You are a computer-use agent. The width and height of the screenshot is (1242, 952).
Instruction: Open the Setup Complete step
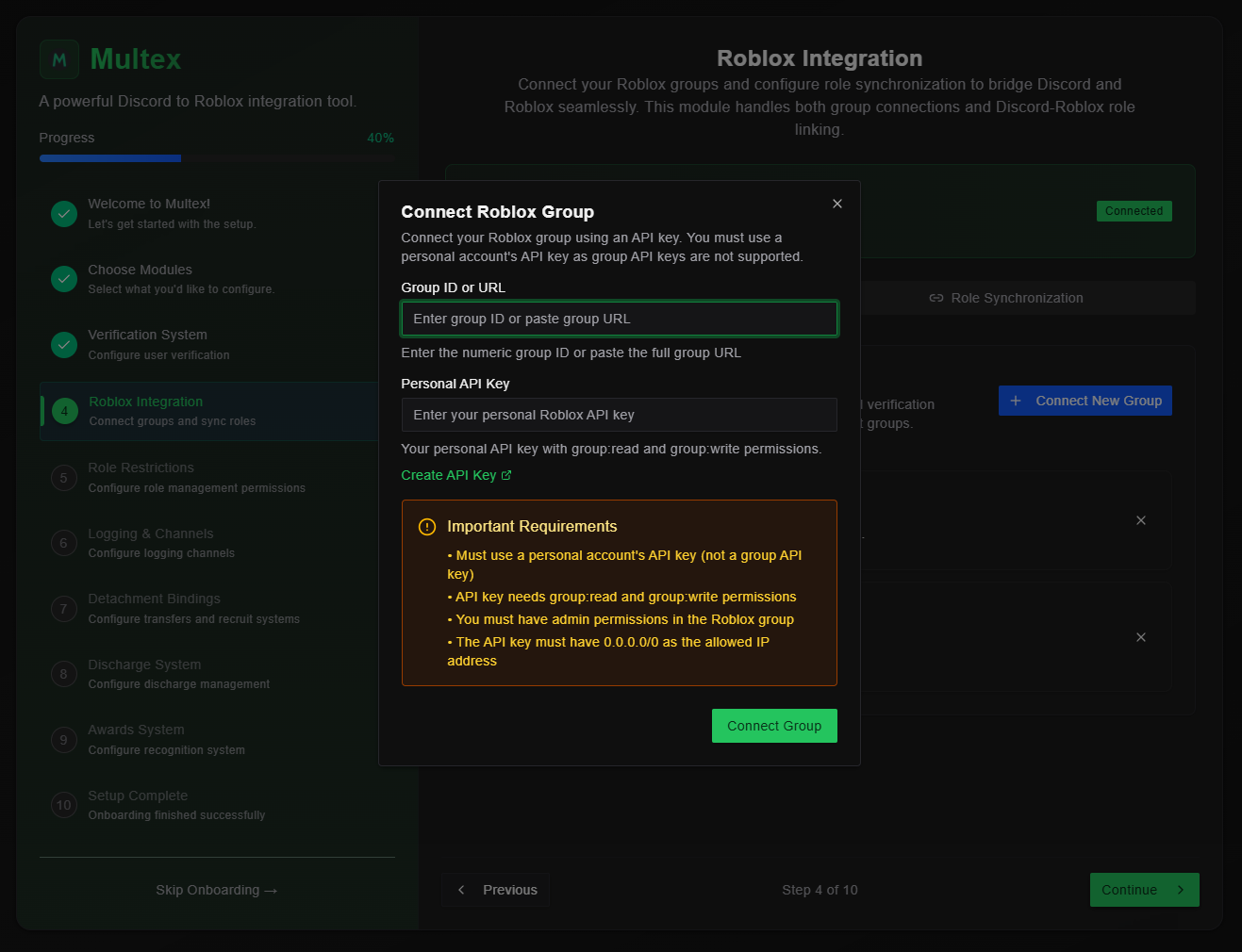coord(217,805)
